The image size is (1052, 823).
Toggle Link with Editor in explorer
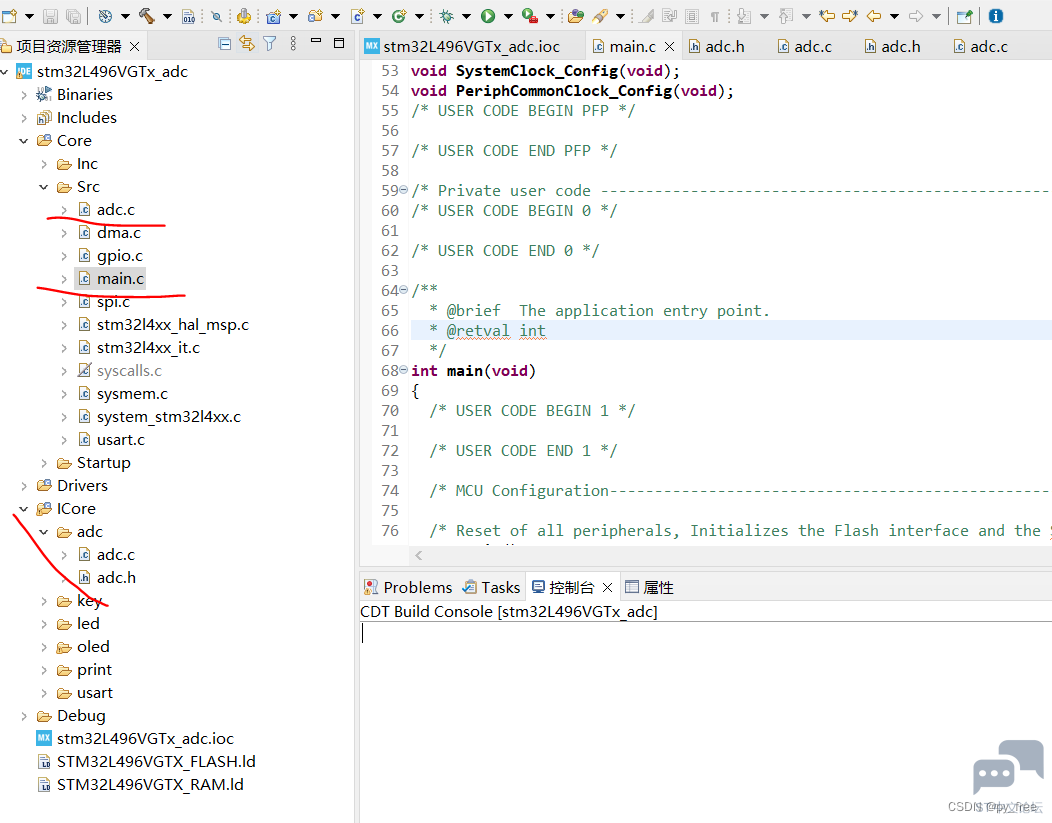coord(247,44)
